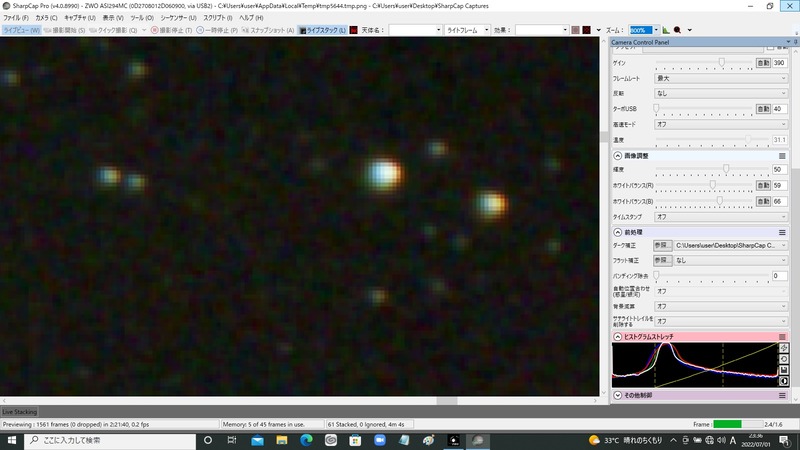
Task: Collapse the 前処理 section
Action: click(617, 232)
